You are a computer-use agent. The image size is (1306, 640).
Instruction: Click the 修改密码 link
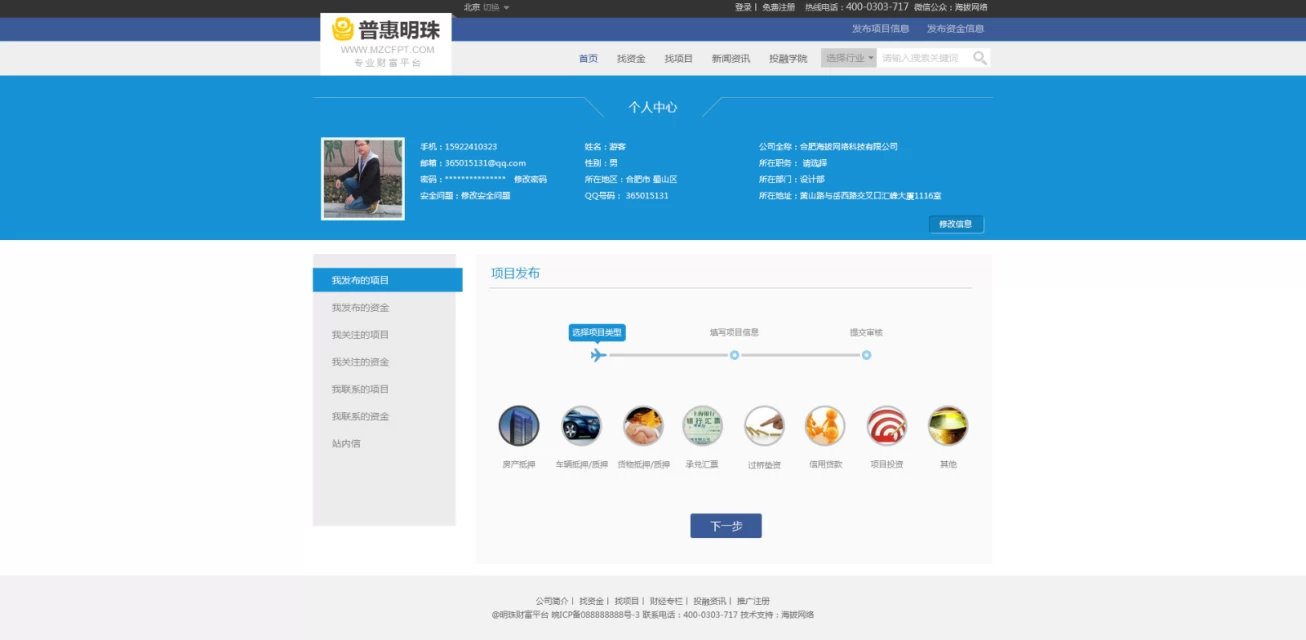point(530,179)
